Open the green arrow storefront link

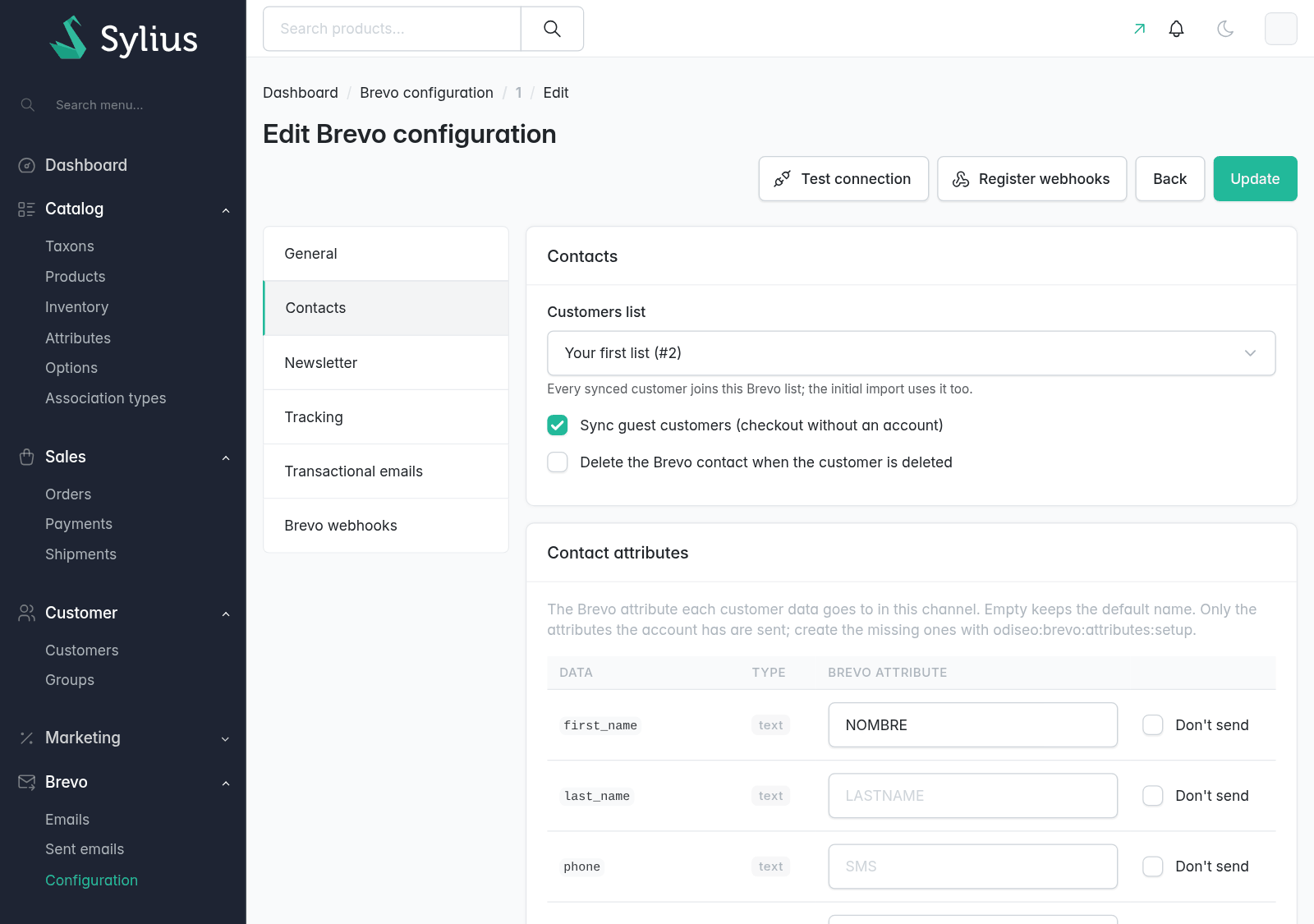pos(1139,29)
